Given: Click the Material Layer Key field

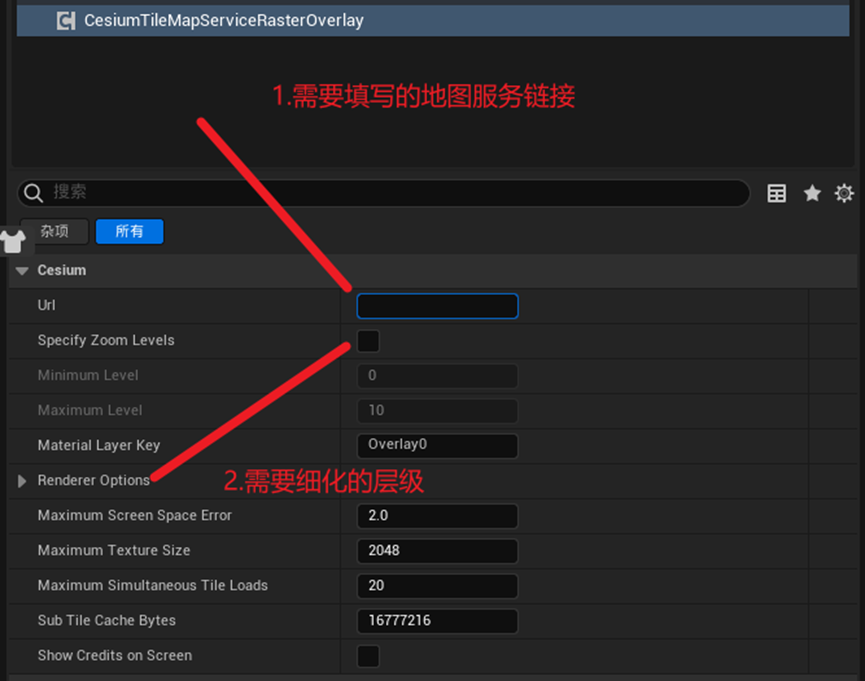Looking at the screenshot, I should (437, 445).
